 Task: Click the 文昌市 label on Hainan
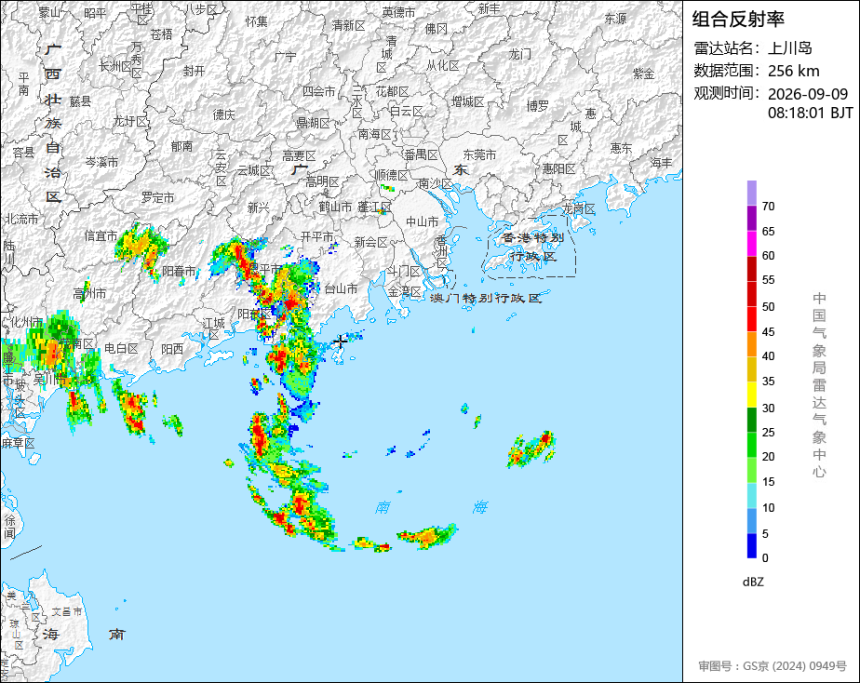(x=66, y=612)
